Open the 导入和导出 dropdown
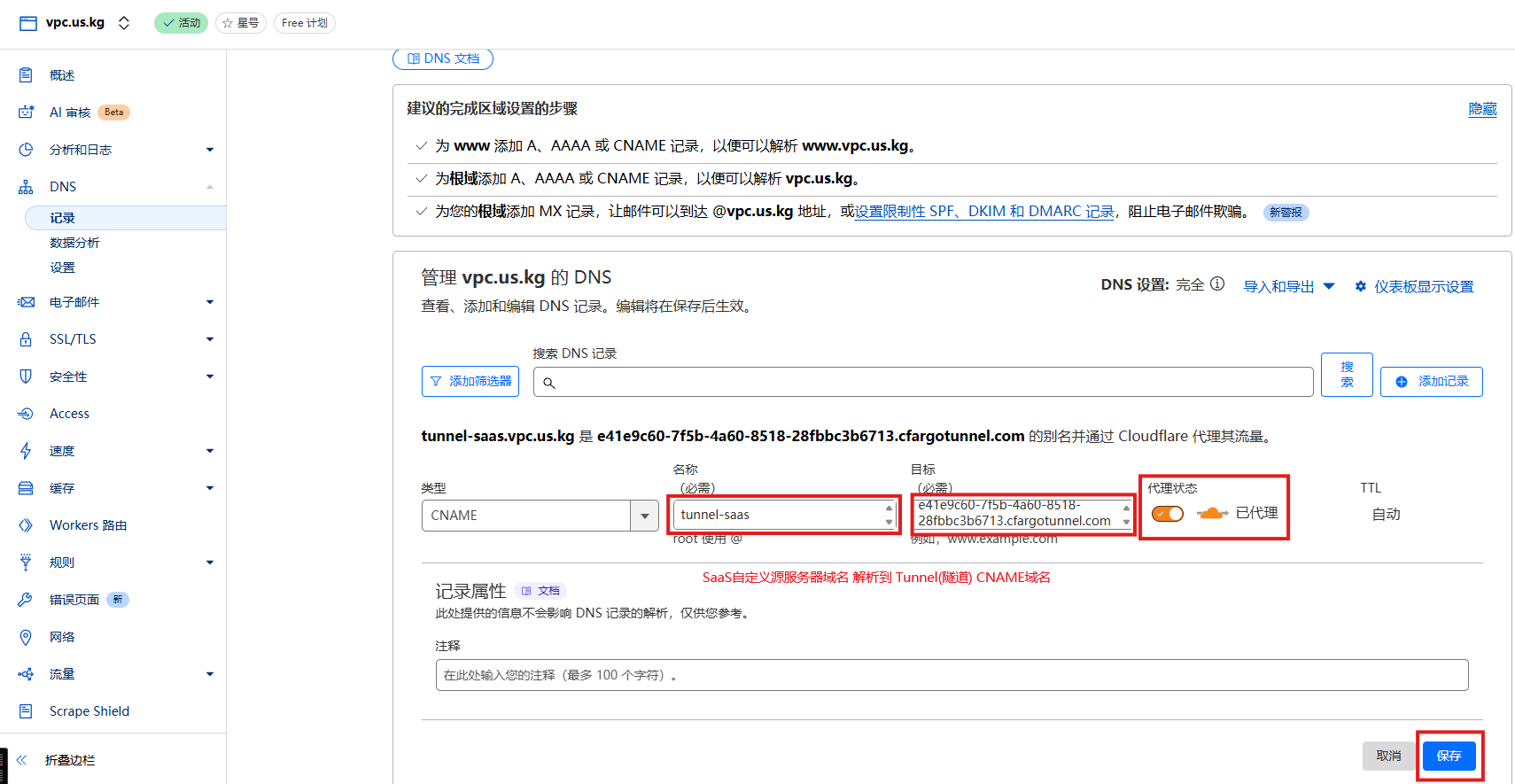The width and height of the screenshot is (1515, 784). (1289, 286)
